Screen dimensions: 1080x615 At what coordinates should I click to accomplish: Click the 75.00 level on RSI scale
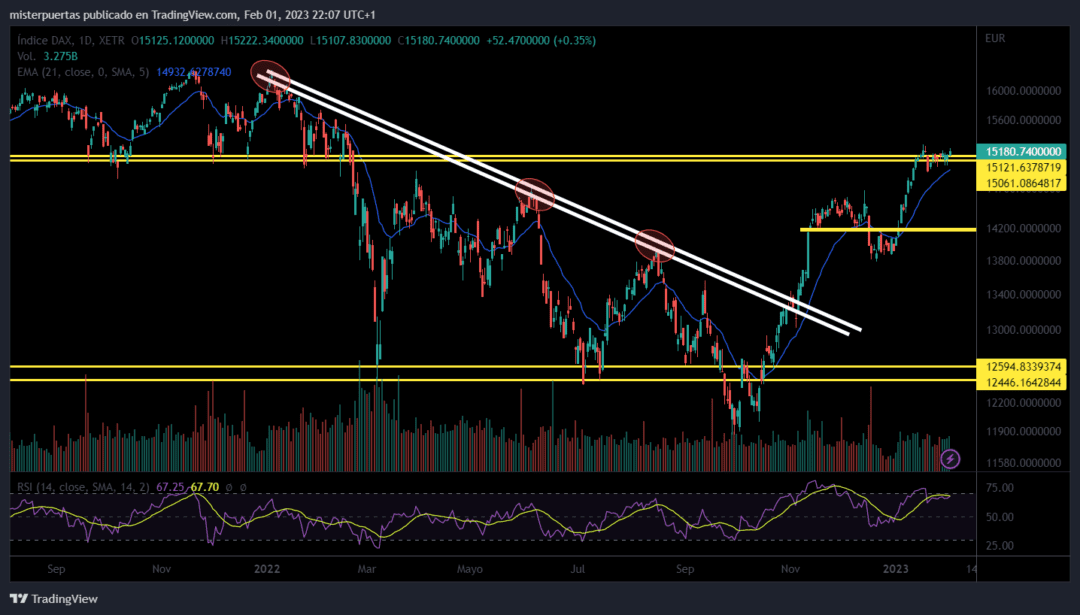[1000, 488]
